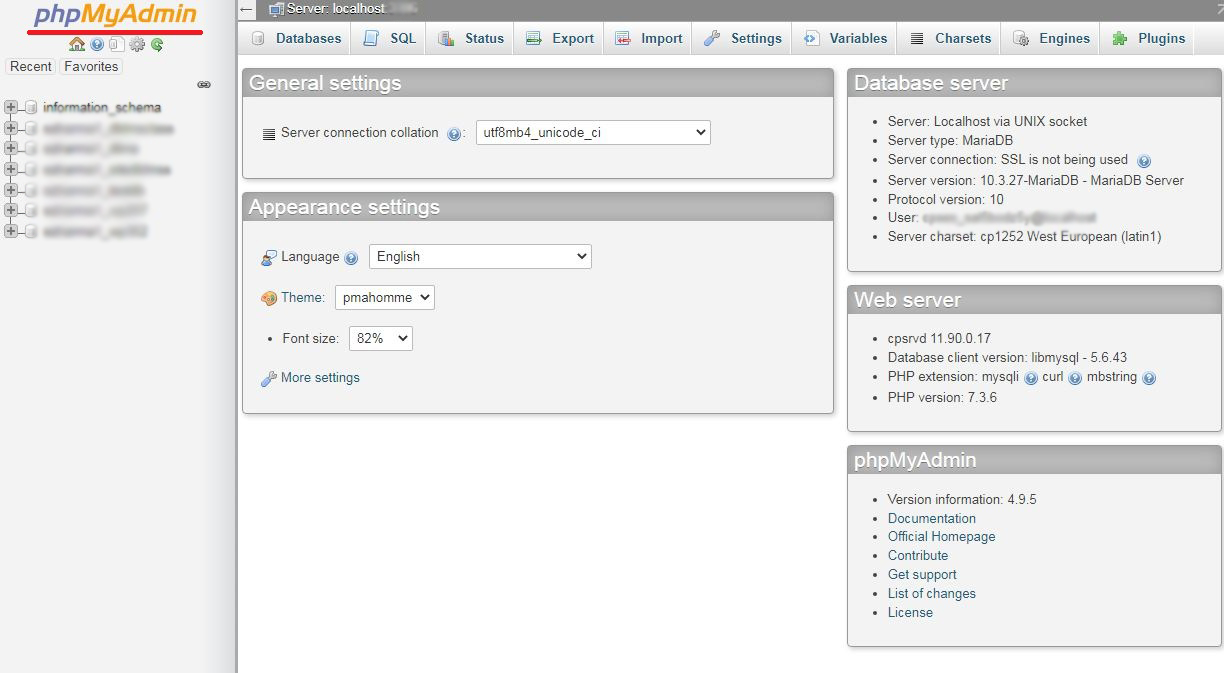Click the Language icon in Appearance settings
The width and height of the screenshot is (1224, 673).
click(269, 258)
